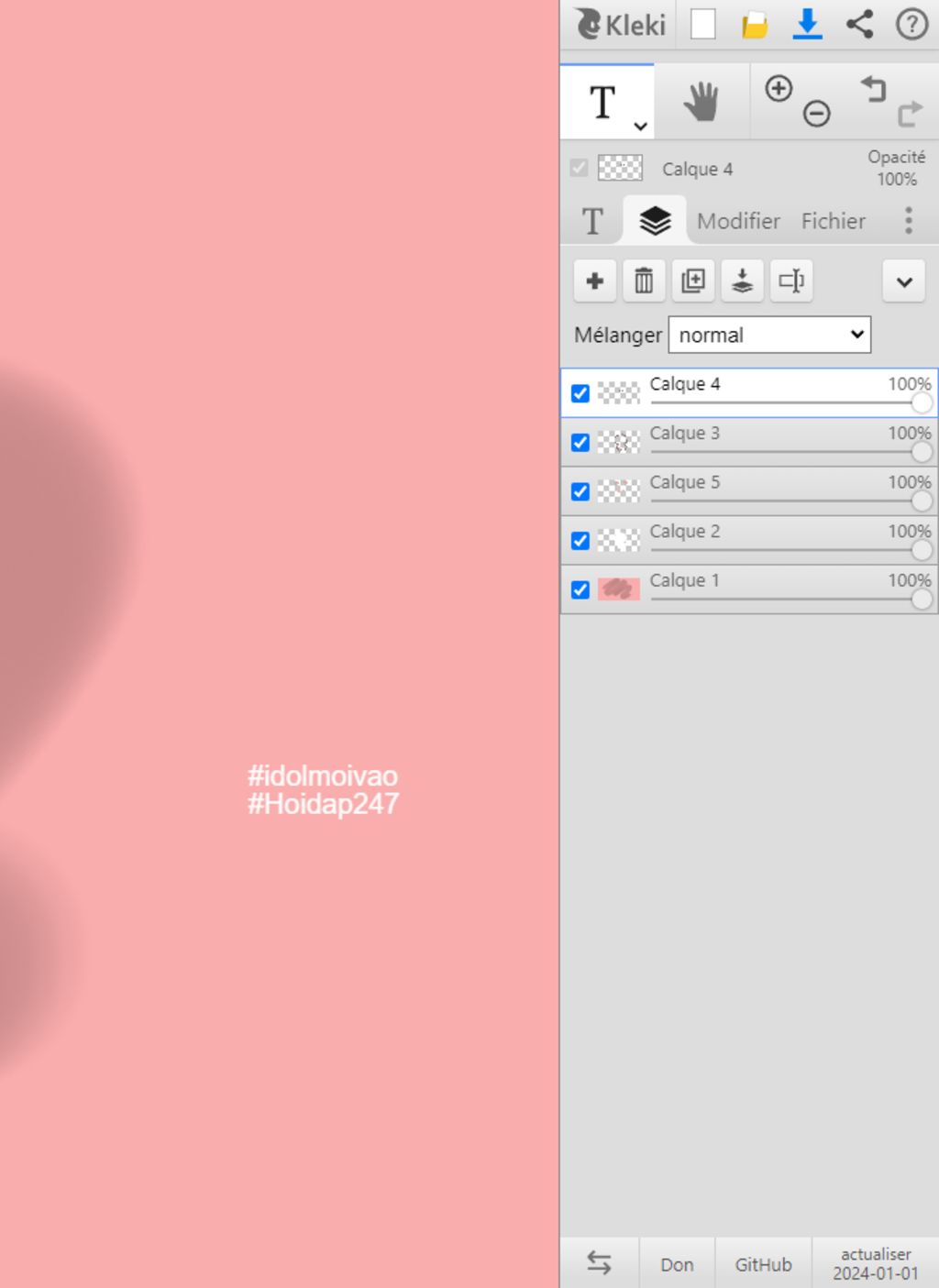This screenshot has height=1288, width=939.
Task: Expand the tool chooser chevron
Action: [641, 126]
